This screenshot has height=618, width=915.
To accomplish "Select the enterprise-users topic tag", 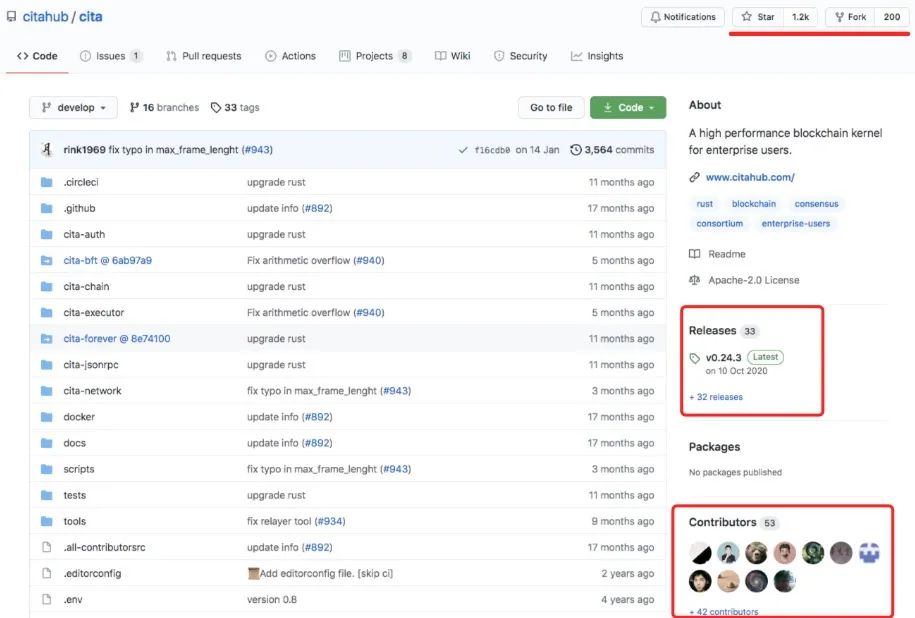I will click(795, 224).
